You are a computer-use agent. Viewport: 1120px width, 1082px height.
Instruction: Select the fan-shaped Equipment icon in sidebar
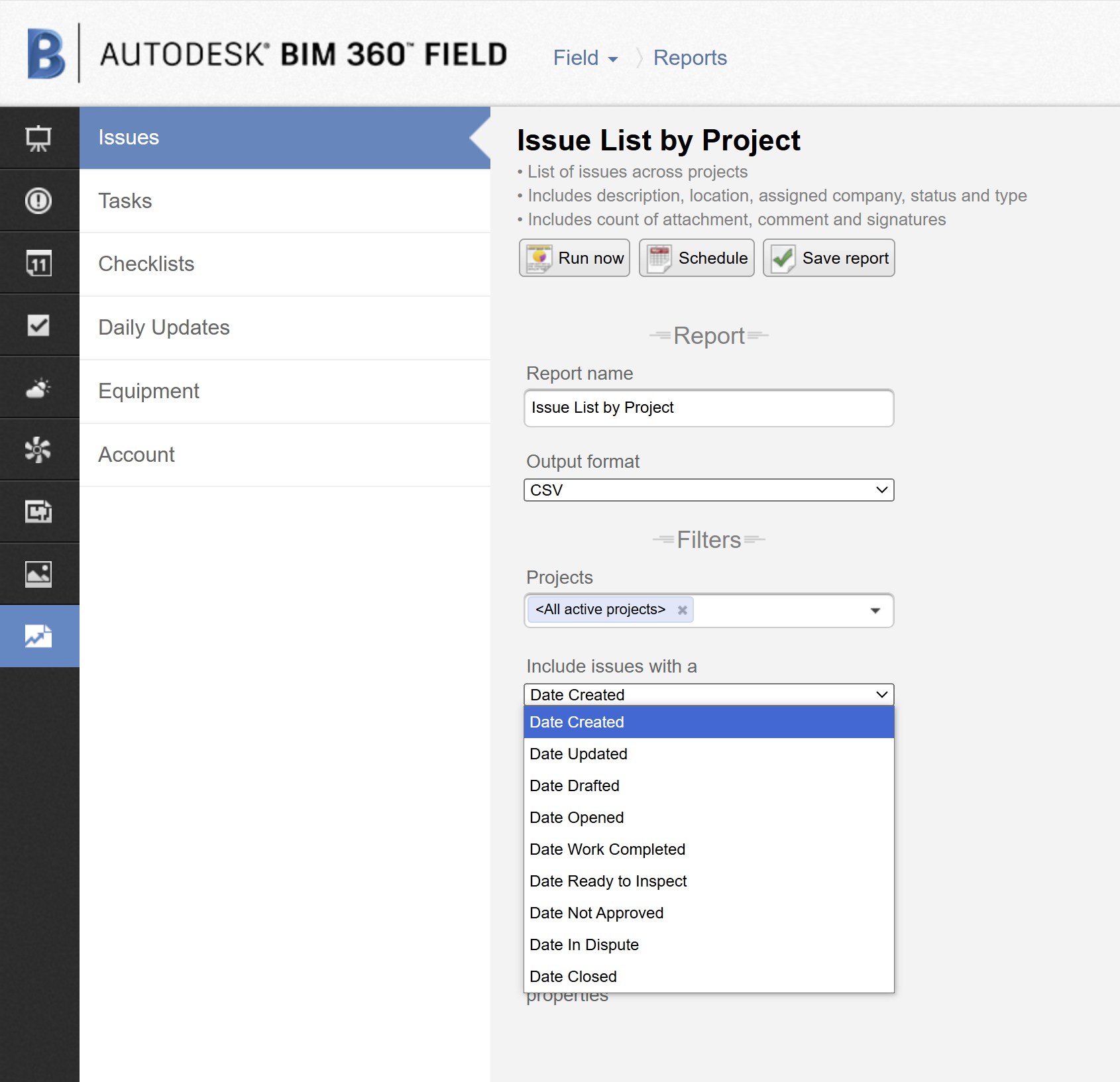(x=39, y=449)
